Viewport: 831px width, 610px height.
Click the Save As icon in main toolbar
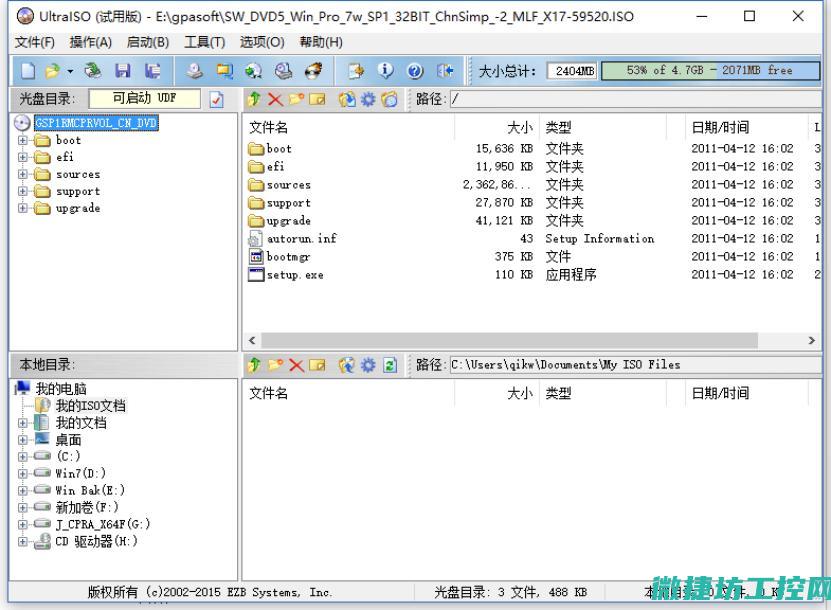(x=153, y=70)
